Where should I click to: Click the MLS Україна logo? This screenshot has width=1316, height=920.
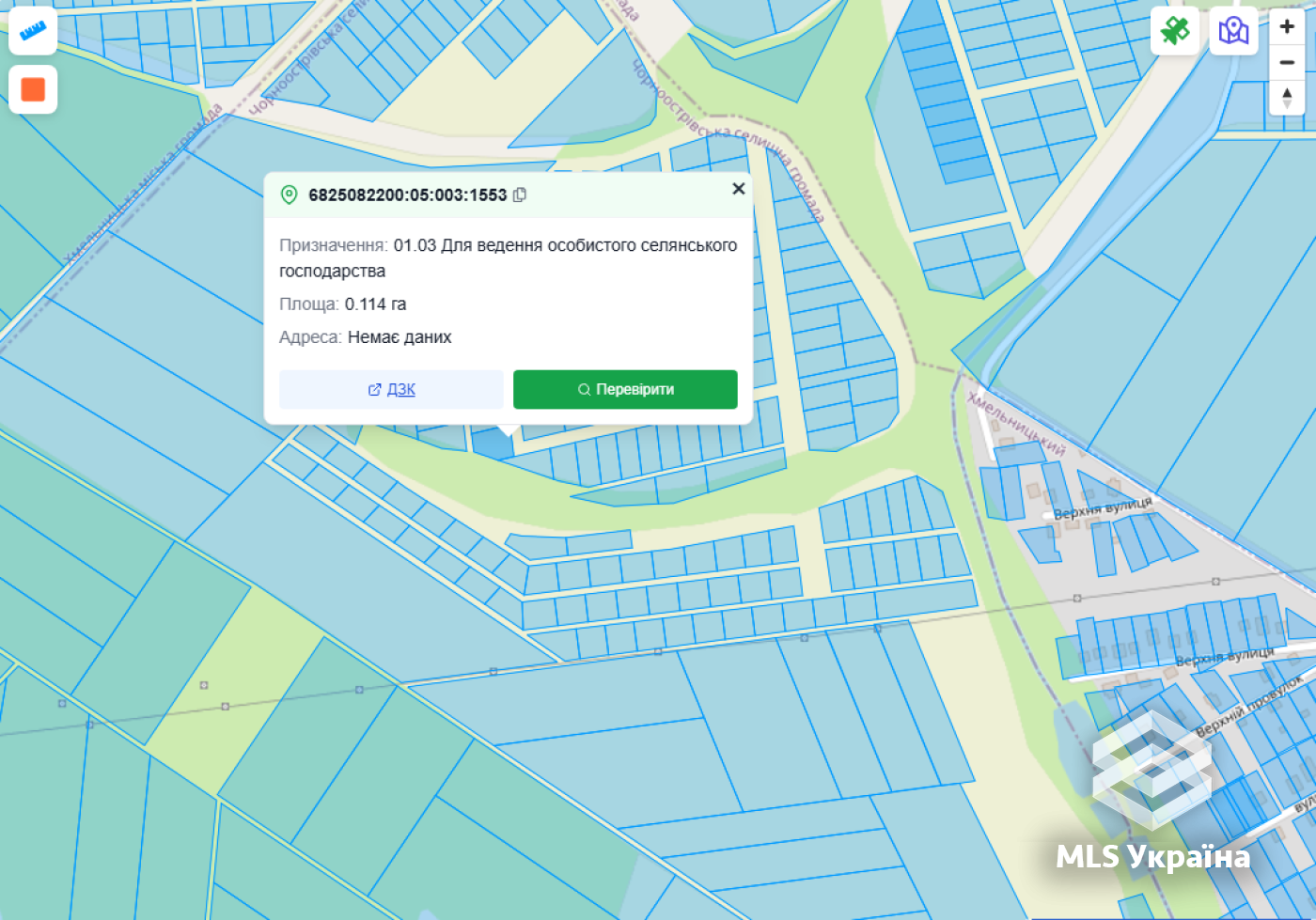click(x=1152, y=792)
